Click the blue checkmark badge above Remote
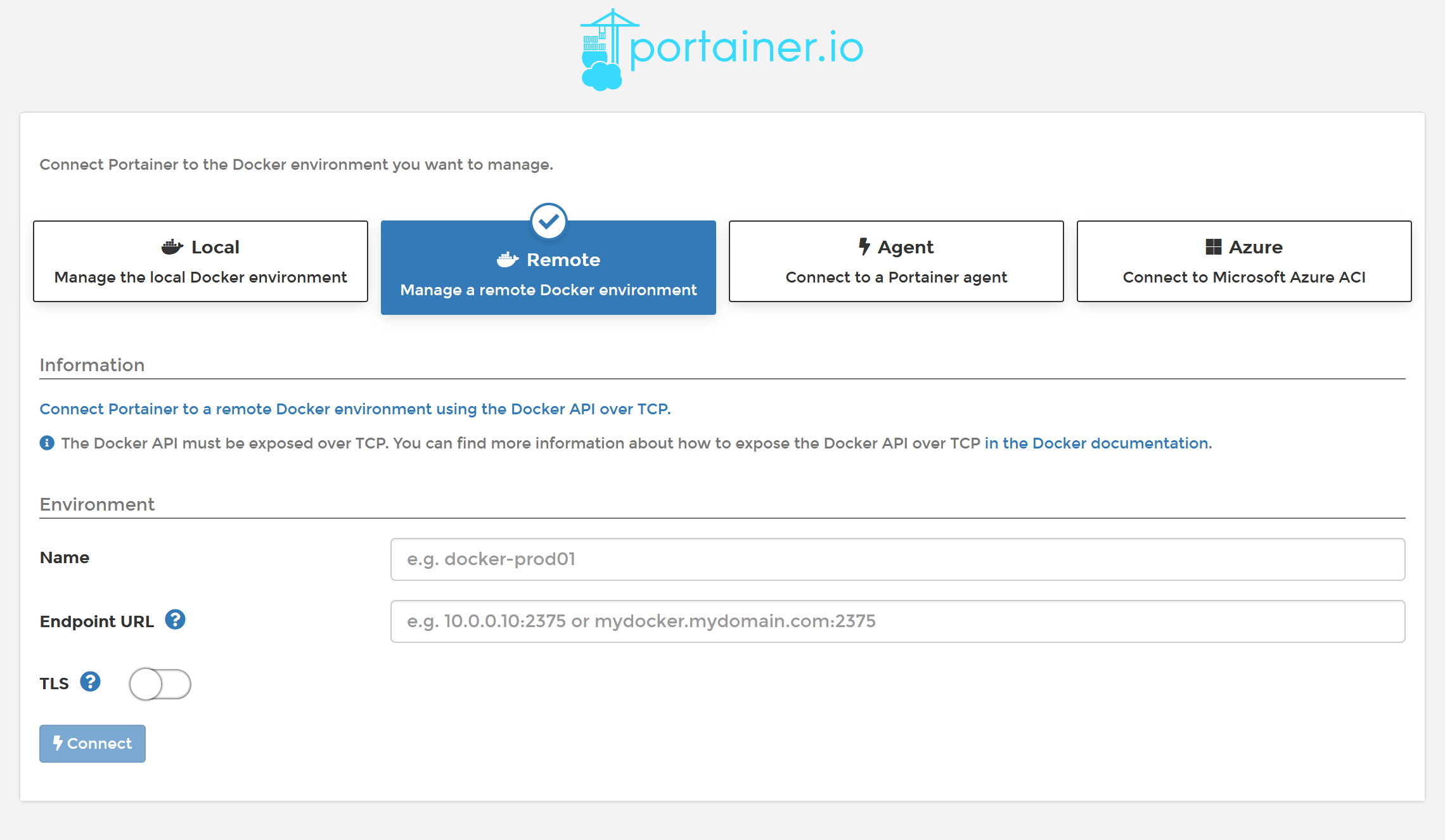1445x840 pixels. click(x=548, y=221)
